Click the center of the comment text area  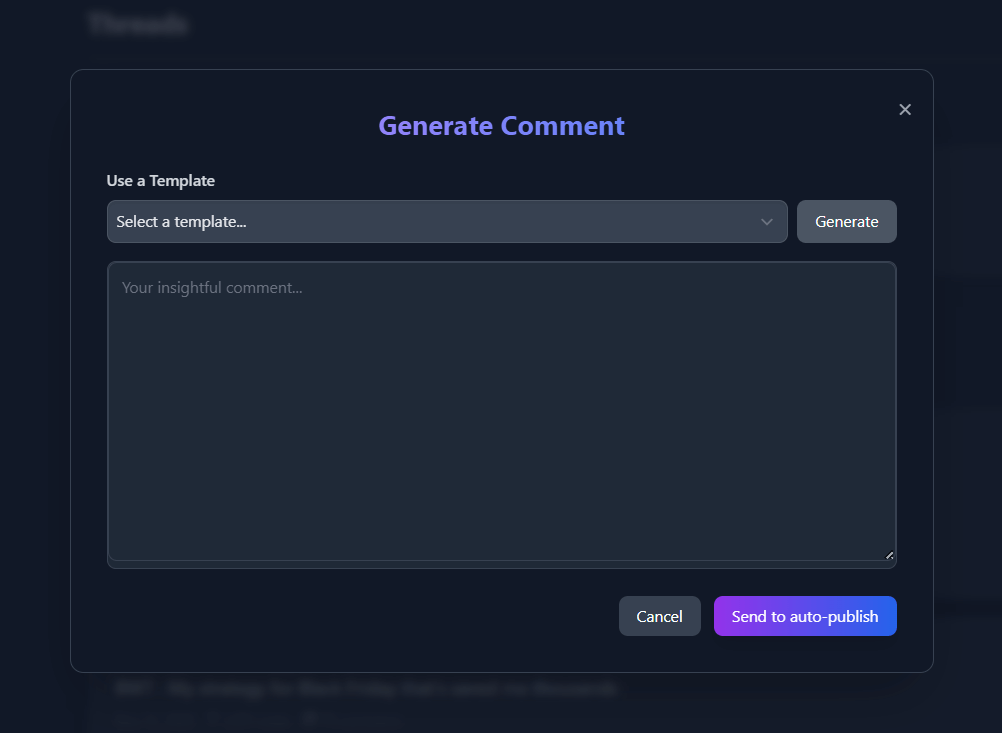(x=501, y=411)
